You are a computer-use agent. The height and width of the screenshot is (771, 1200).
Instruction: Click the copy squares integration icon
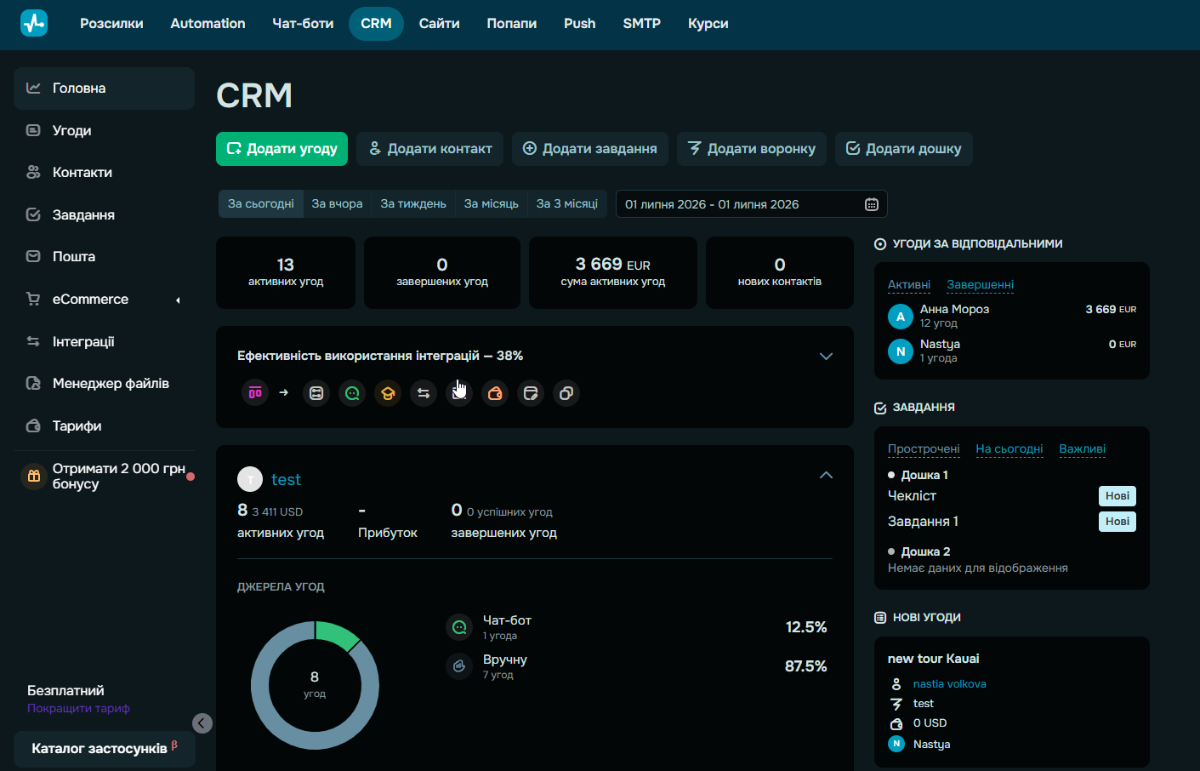tap(566, 393)
